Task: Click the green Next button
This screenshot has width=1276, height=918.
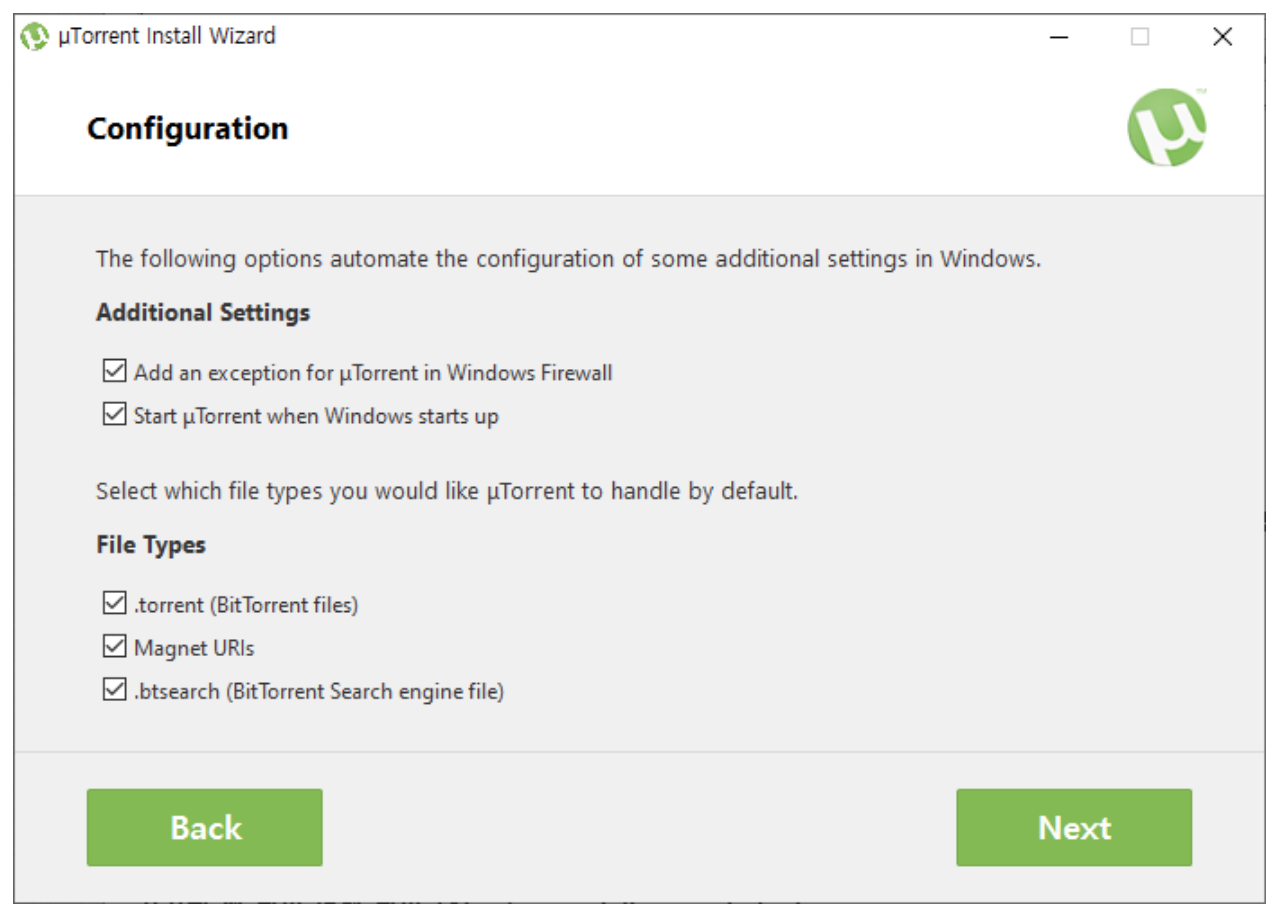Action: coord(1074,827)
